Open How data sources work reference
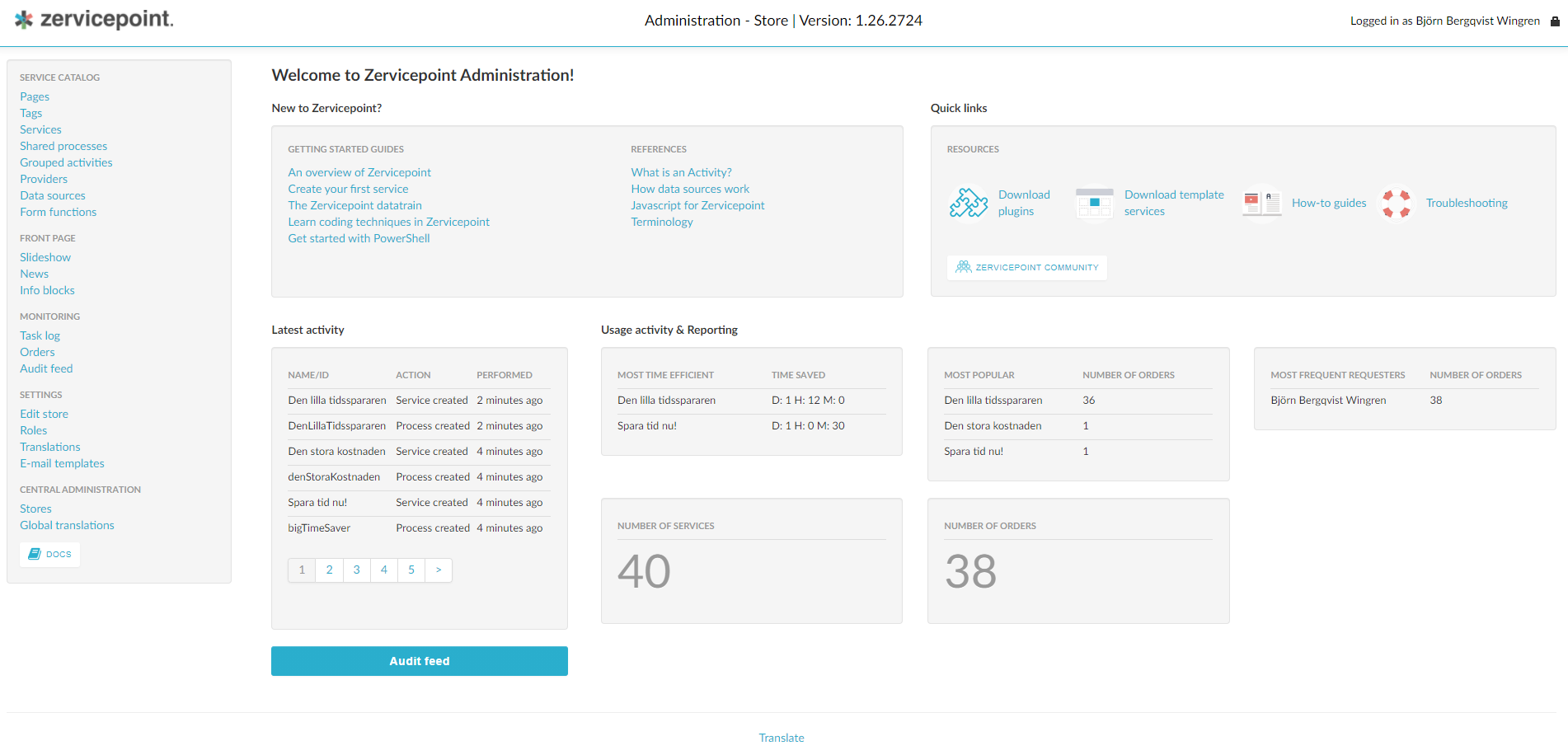The height and width of the screenshot is (755, 1568). [690, 189]
